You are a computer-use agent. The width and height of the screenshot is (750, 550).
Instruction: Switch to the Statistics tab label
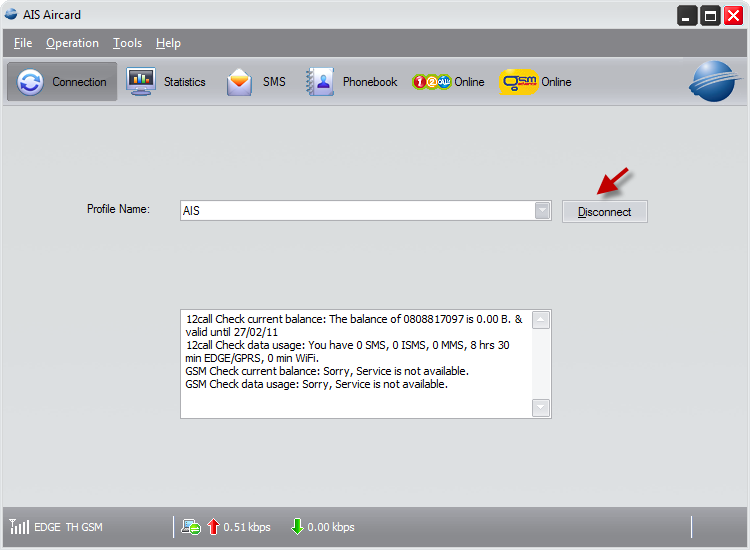[x=185, y=82]
